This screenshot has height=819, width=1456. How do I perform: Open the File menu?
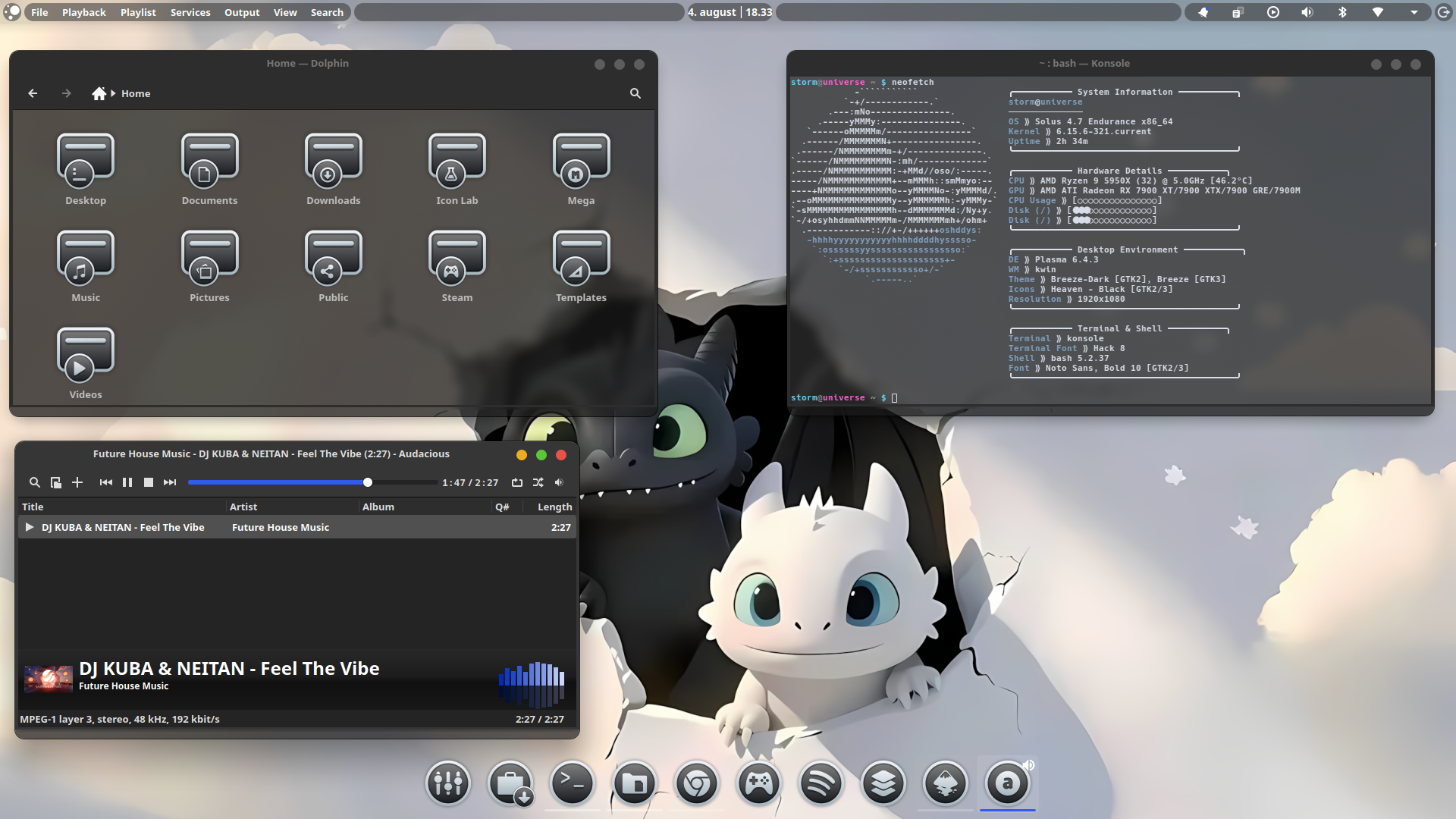tap(39, 12)
